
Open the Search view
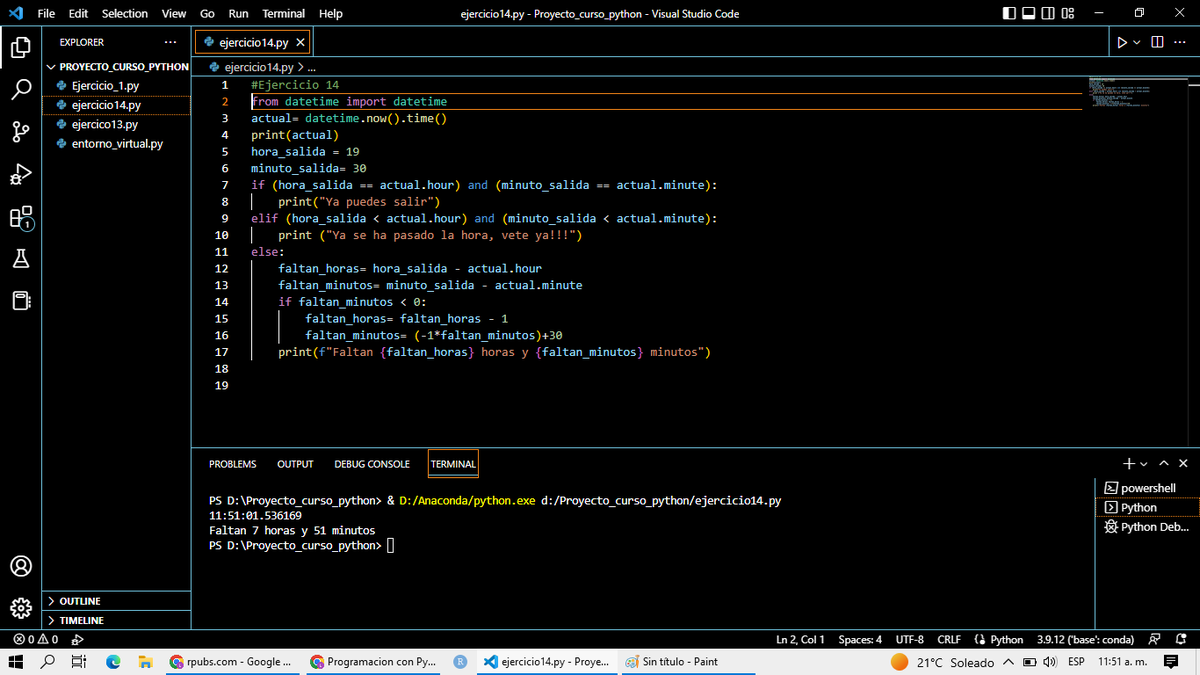(x=21, y=89)
